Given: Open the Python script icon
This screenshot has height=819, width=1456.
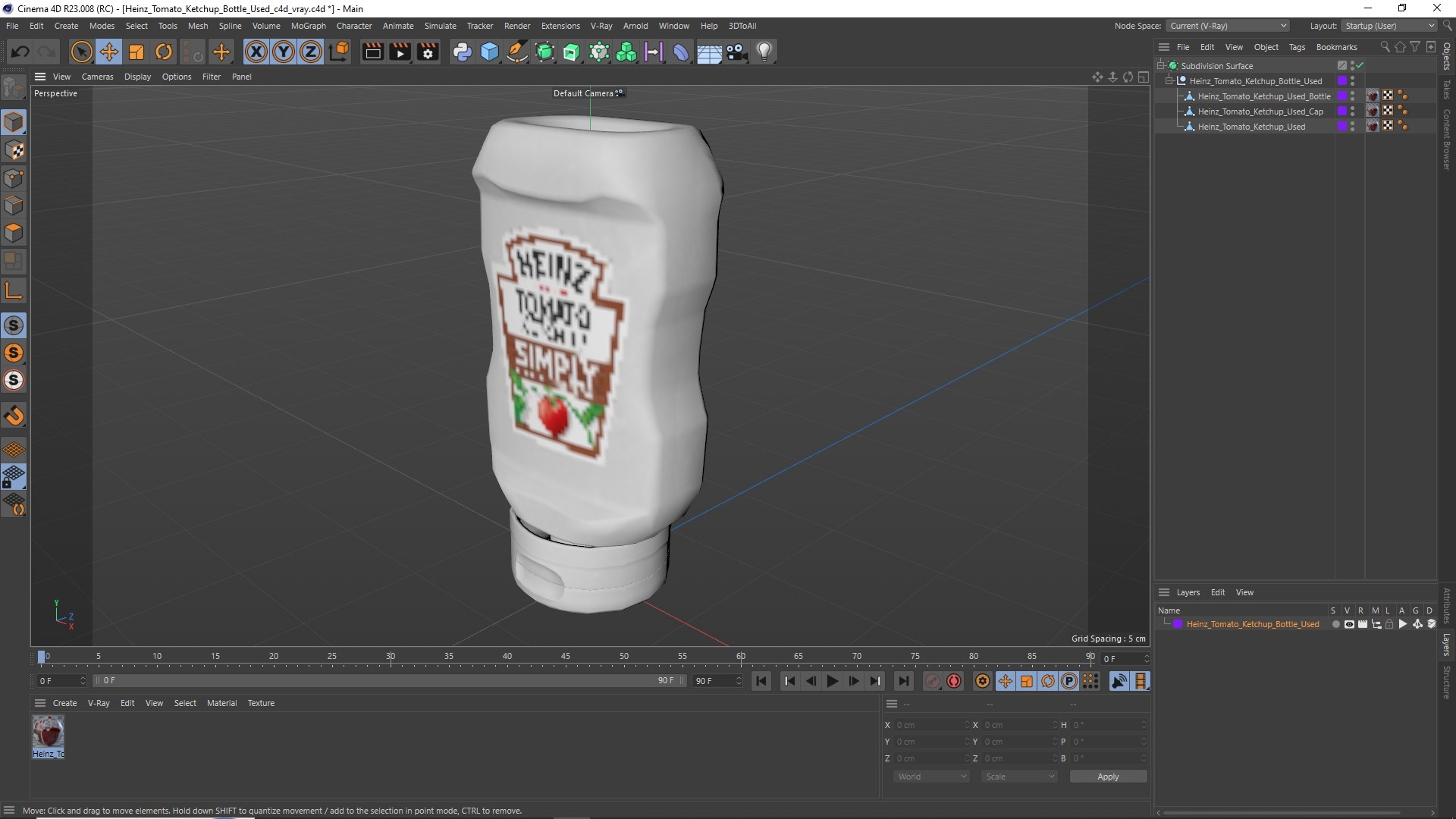Looking at the screenshot, I should (462, 52).
